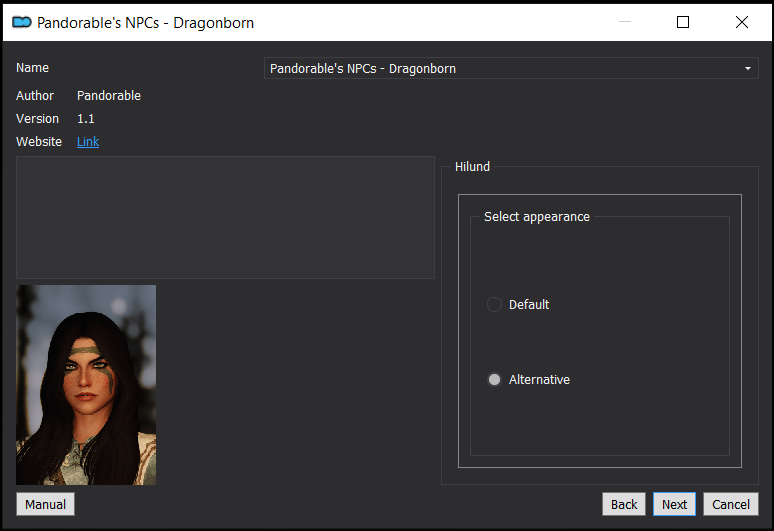Click the "Hilund" group heading

pos(472,167)
